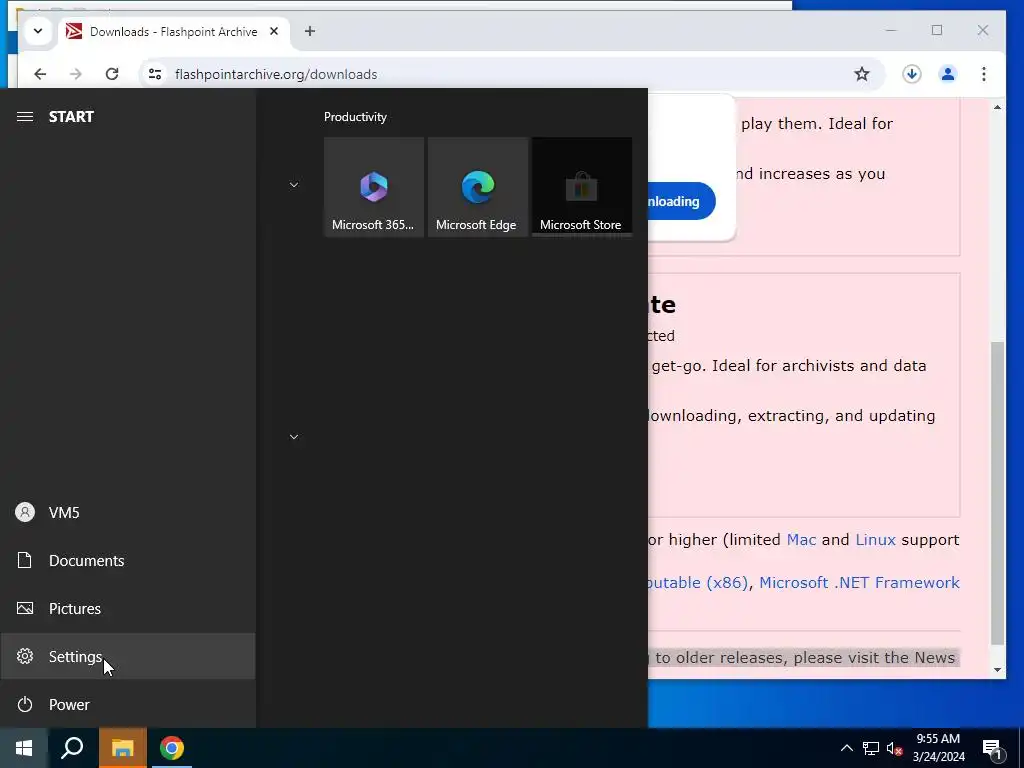
Task: Go back in the Chrome browser
Action: tap(40, 74)
